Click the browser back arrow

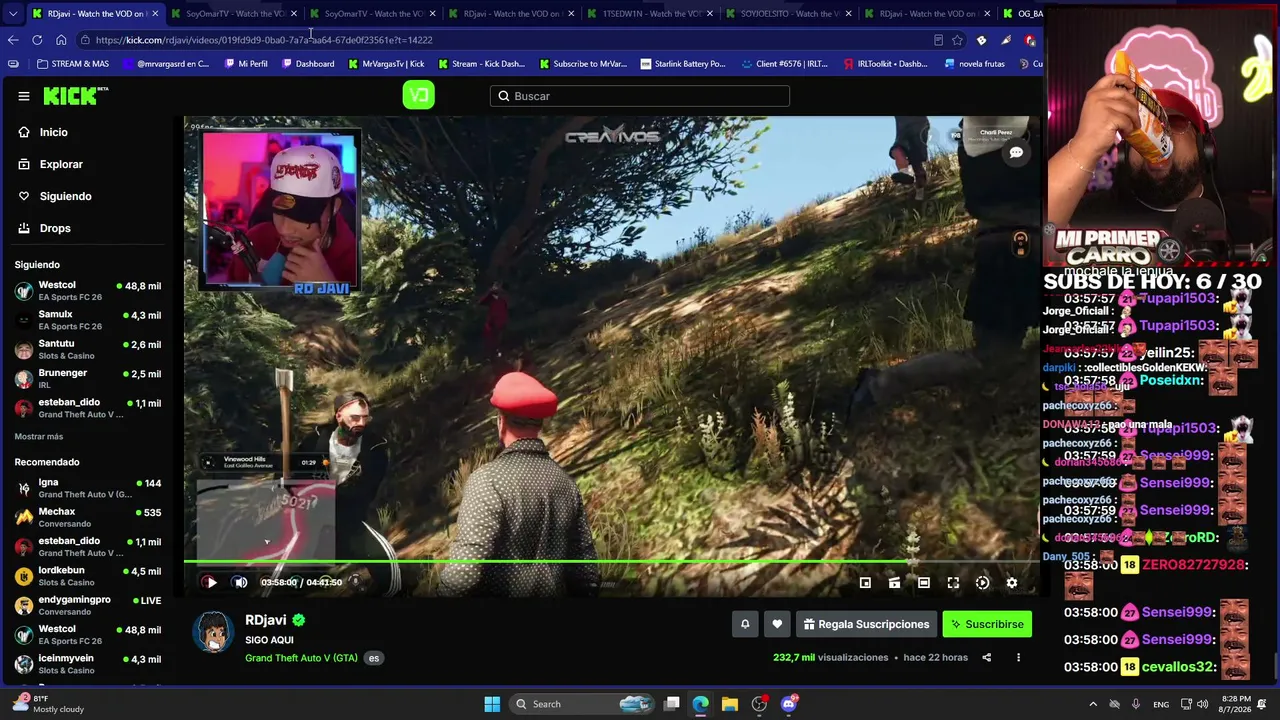pos(13,40)
